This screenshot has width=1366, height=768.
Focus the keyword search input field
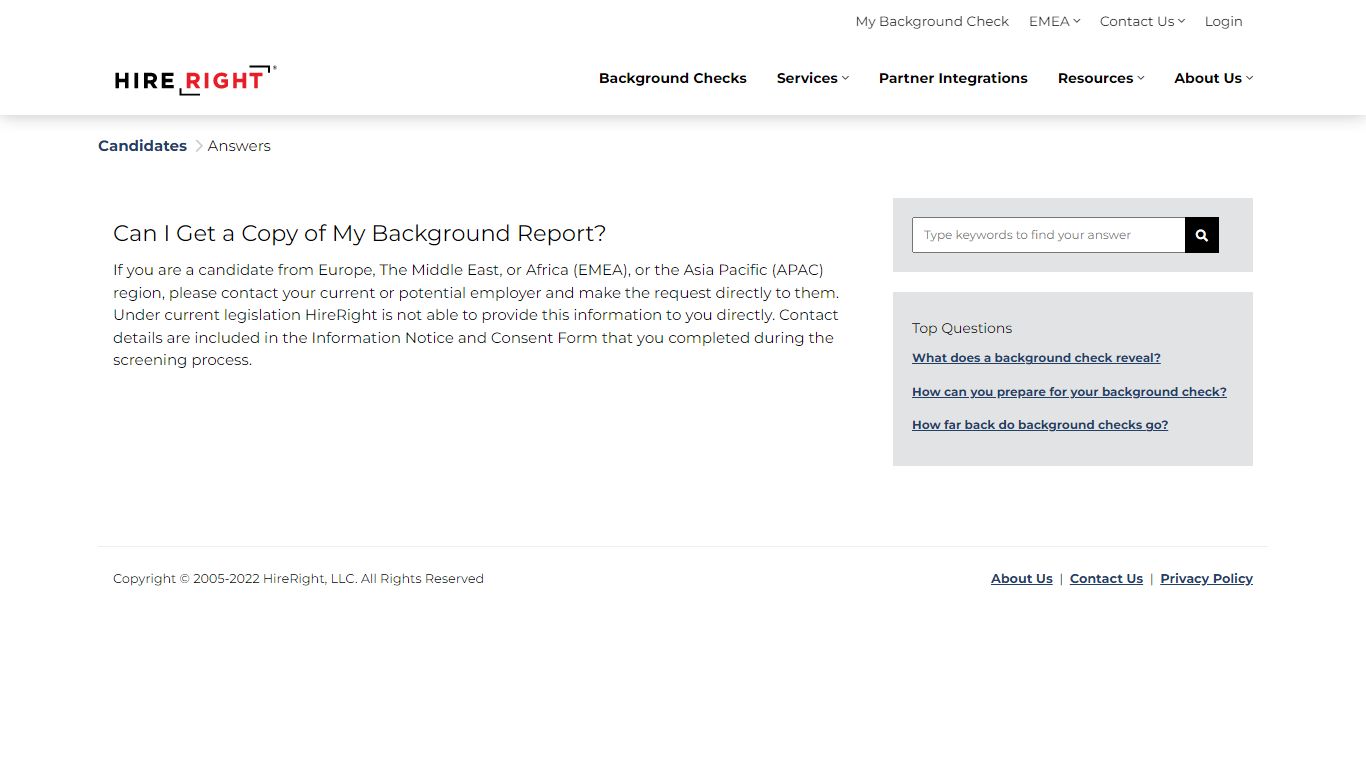coord(1048,235)
